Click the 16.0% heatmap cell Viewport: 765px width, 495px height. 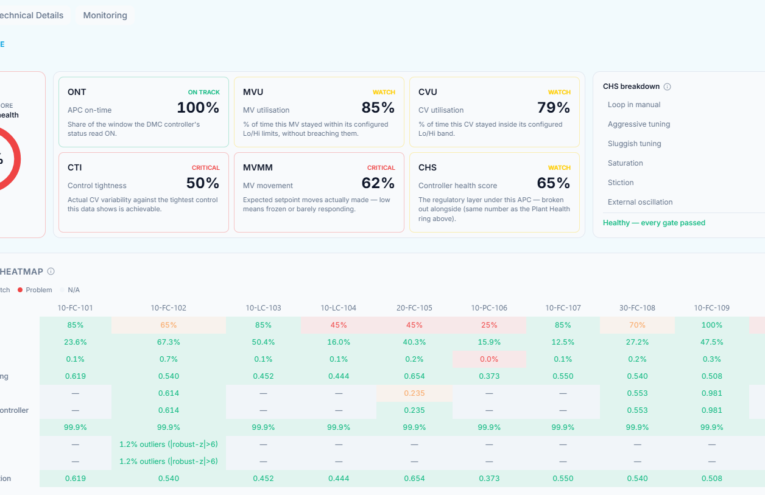point(338,342)
